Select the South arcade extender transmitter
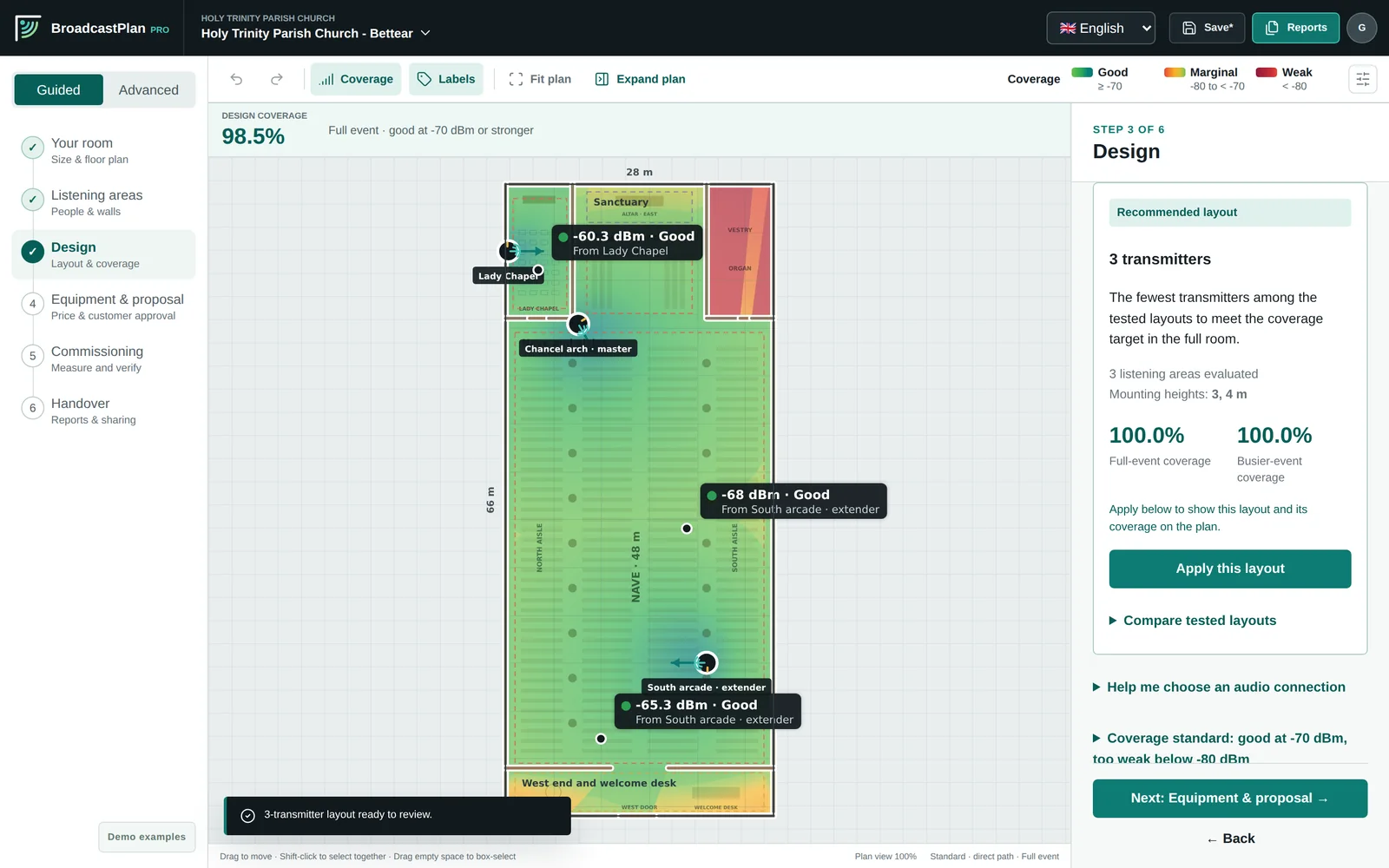 click(x=707, y=663)
